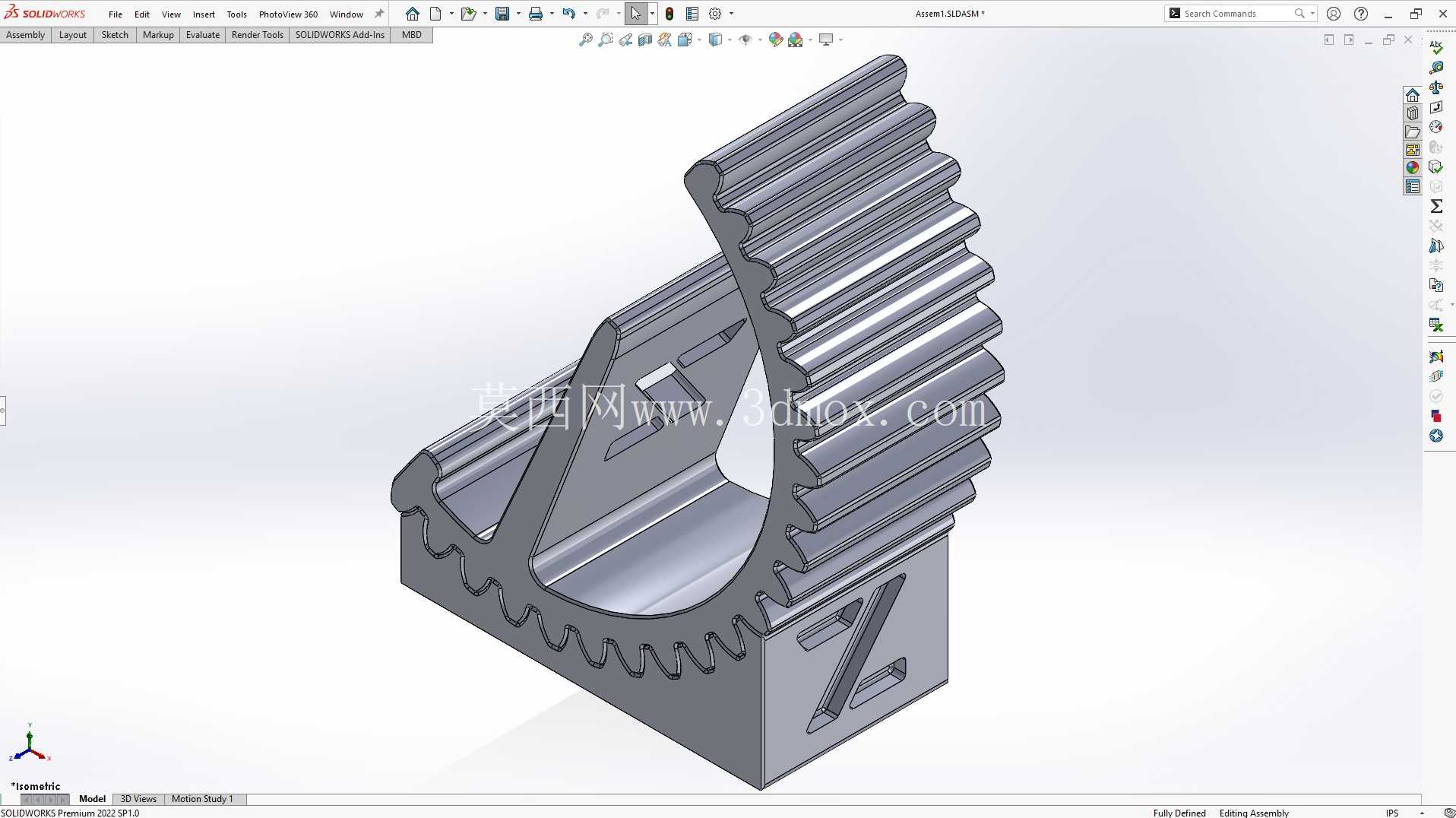
Task: Choose the Select arrow cursor tool
Action: tap(636, 14)
